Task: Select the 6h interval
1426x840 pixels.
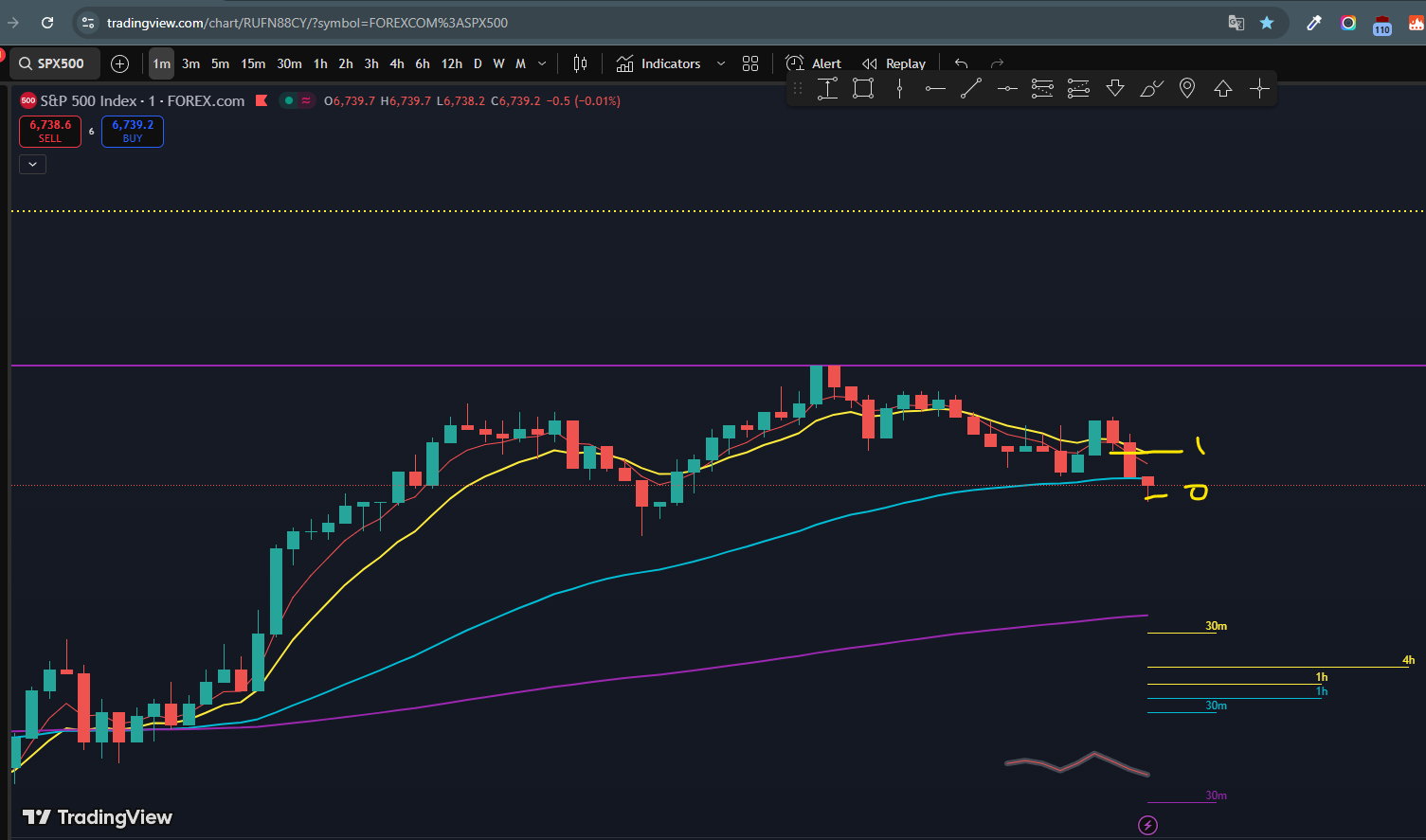Action: point(423,63)
